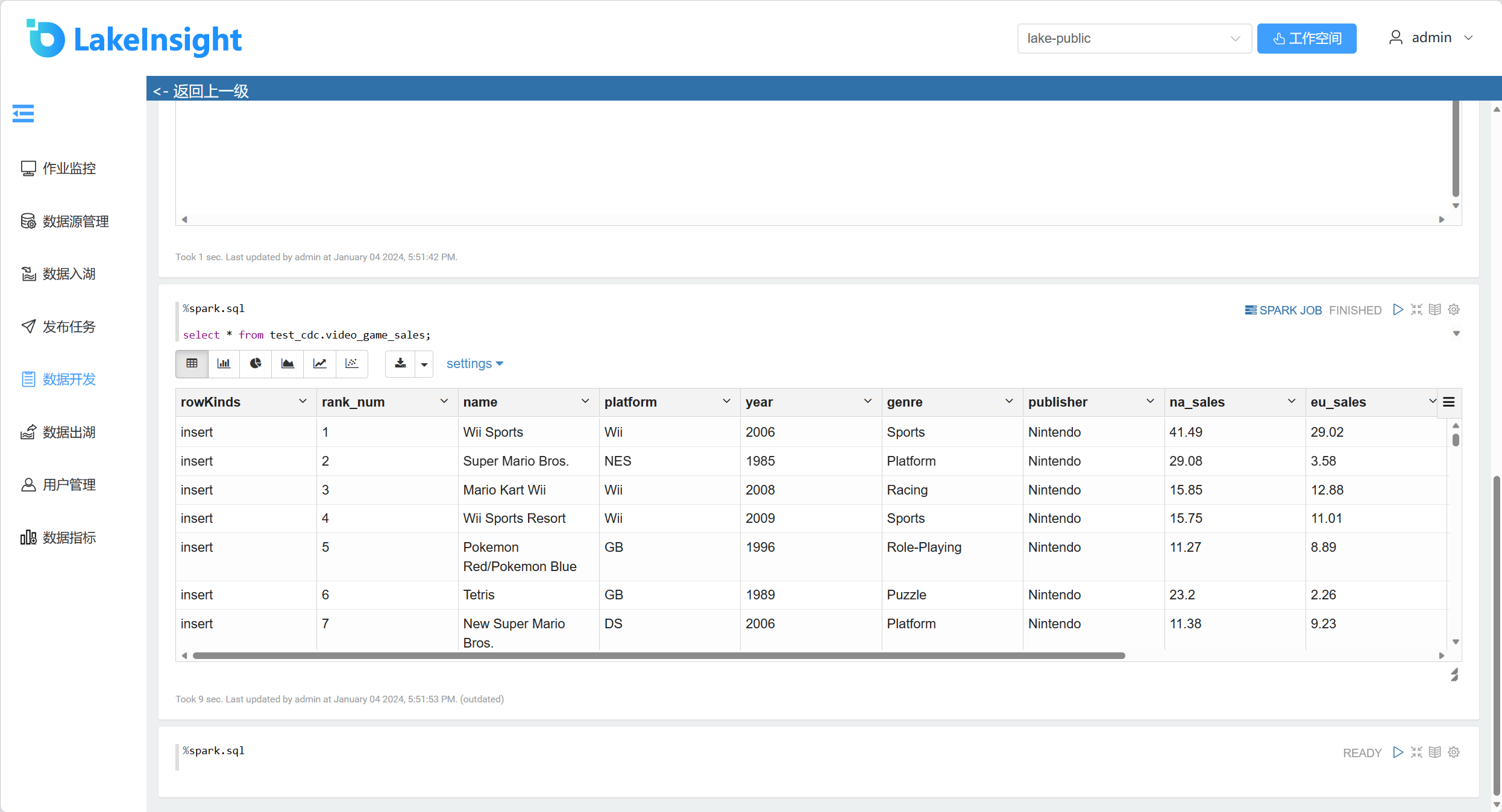This screenshot has height=812, width=1502.
Task: Collapse the sidebar menu icon
Action: [x=23, y=113]
